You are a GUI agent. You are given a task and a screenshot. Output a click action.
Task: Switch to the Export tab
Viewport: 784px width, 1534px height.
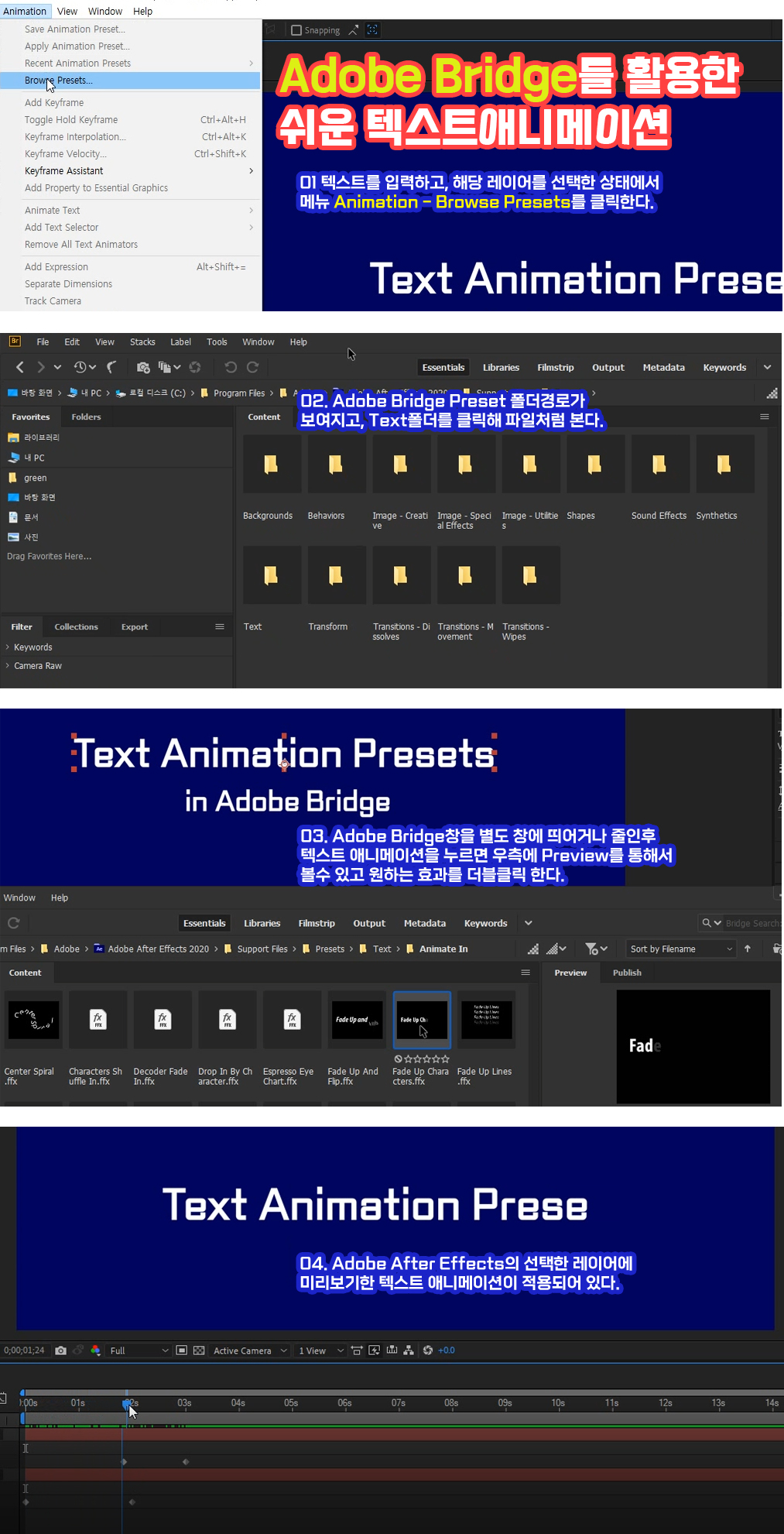[x=135, y=626]
